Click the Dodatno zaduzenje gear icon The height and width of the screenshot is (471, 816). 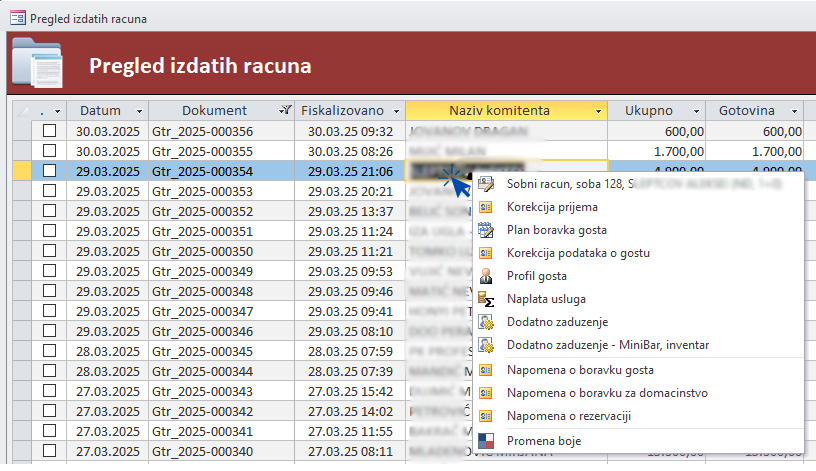[x=487, y=322]
